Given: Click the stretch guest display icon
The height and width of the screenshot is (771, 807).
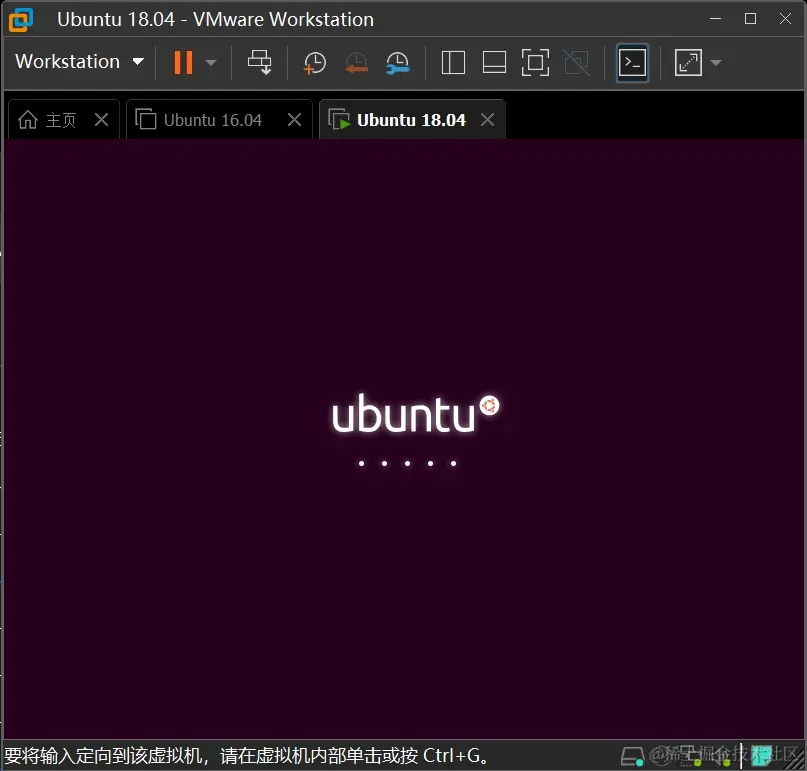Looking at the screenshot, I should [x=688, y=63].
